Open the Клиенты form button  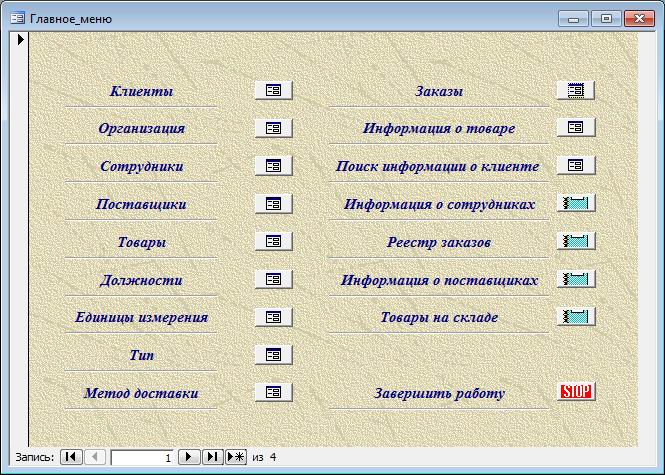pos(273,90)
